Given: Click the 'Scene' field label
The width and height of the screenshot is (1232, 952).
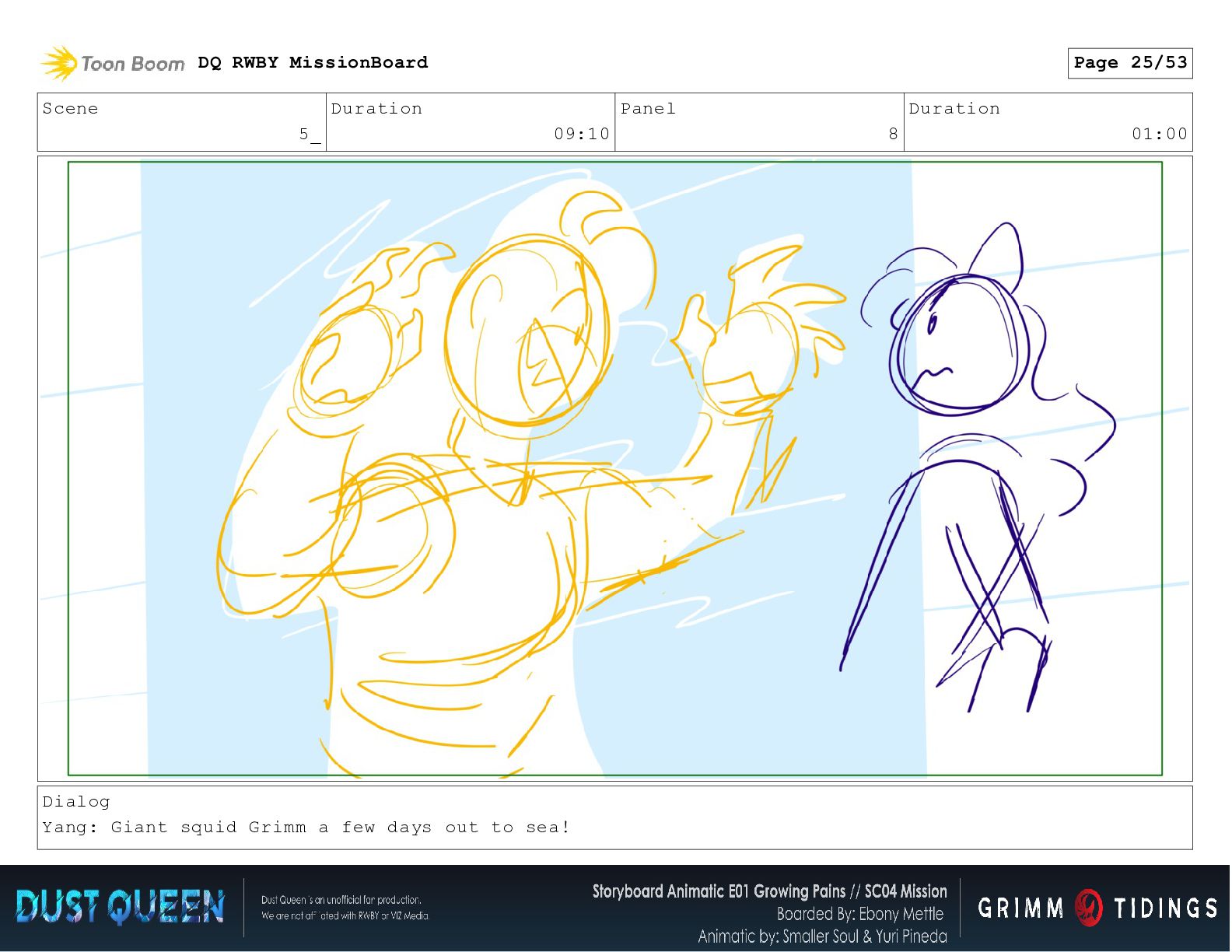Looking at the screenshot, I should [71, 108].
